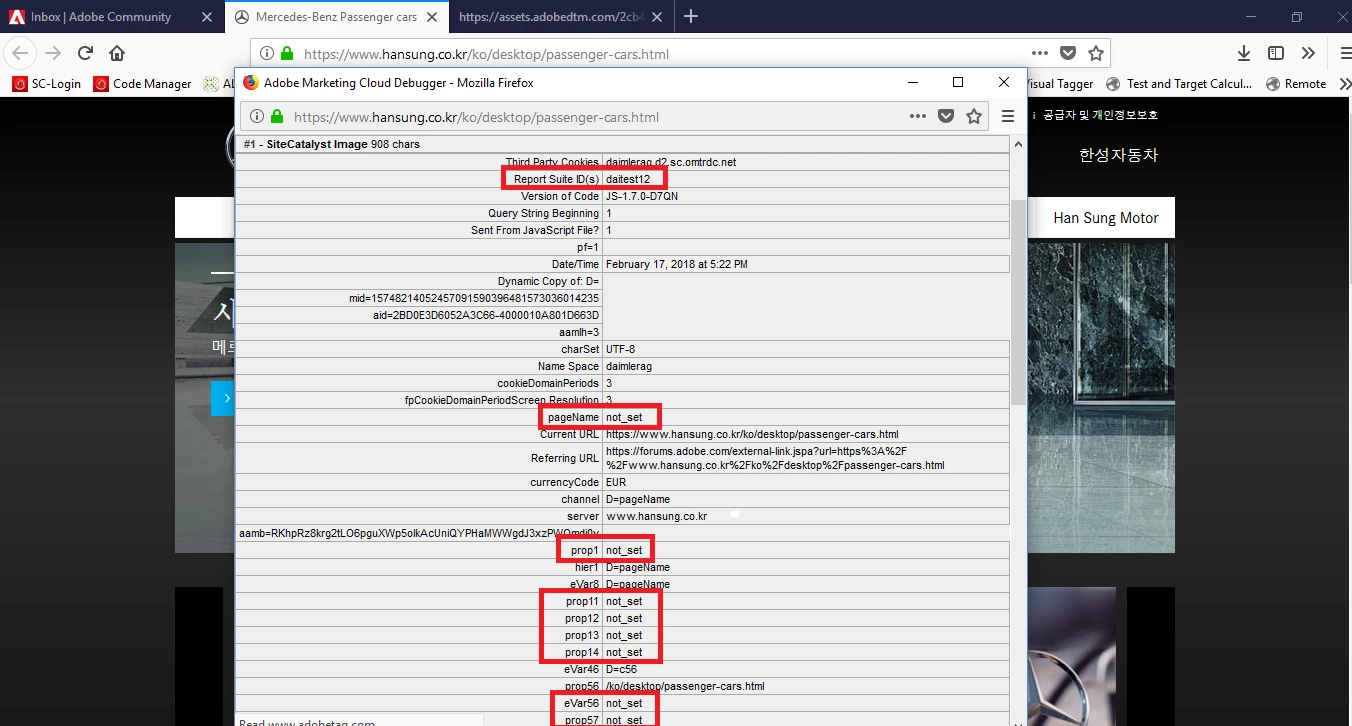Open SC-Login bookmark
The width and height of the screenshot is (1352, 726).
[46, 84]
